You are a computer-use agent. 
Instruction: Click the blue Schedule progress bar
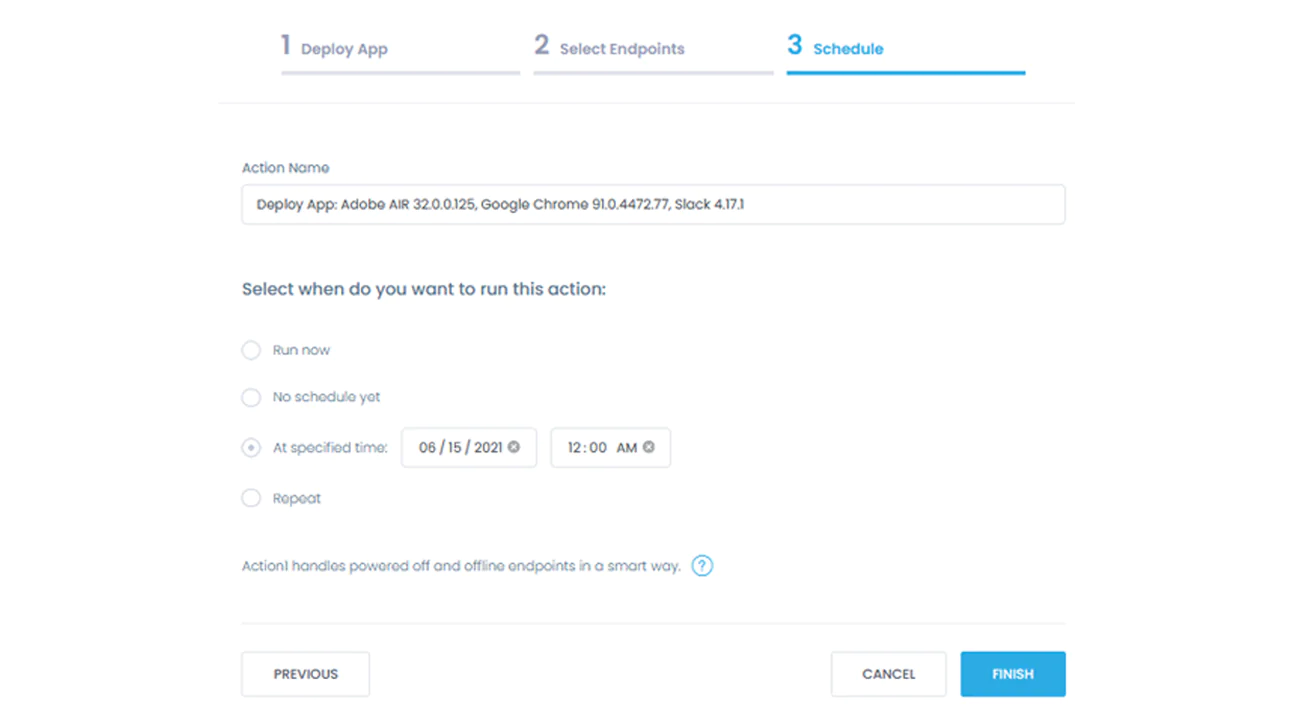pyautogui.click(x=905, y=72)
